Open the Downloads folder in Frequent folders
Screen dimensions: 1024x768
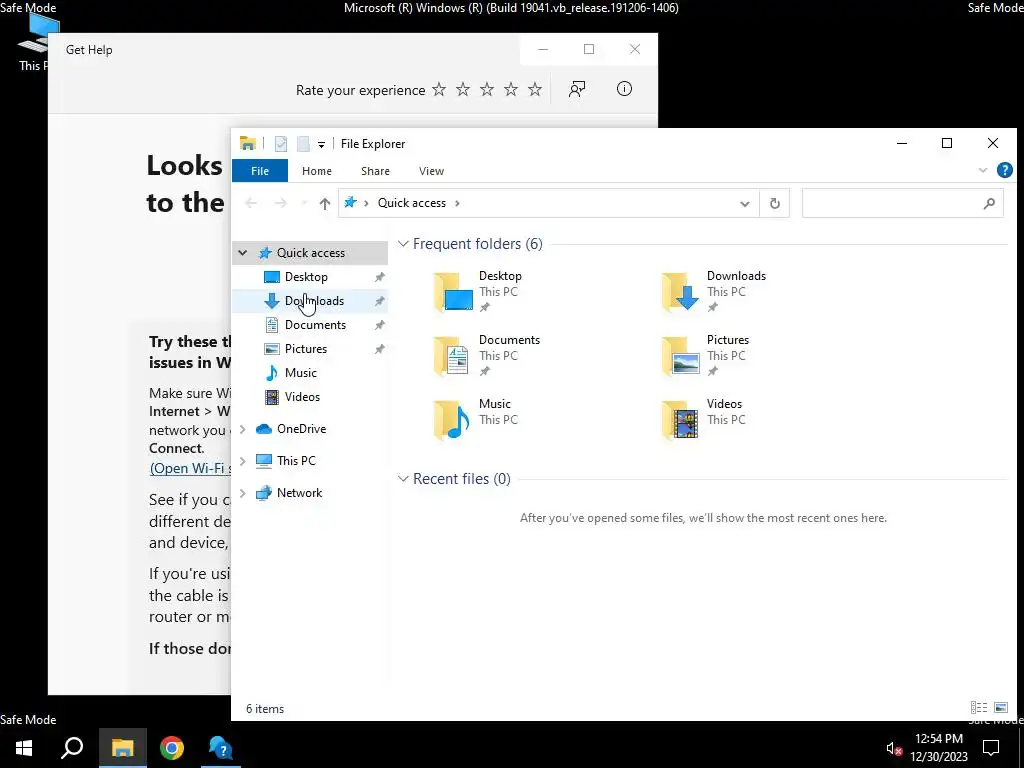713,291
